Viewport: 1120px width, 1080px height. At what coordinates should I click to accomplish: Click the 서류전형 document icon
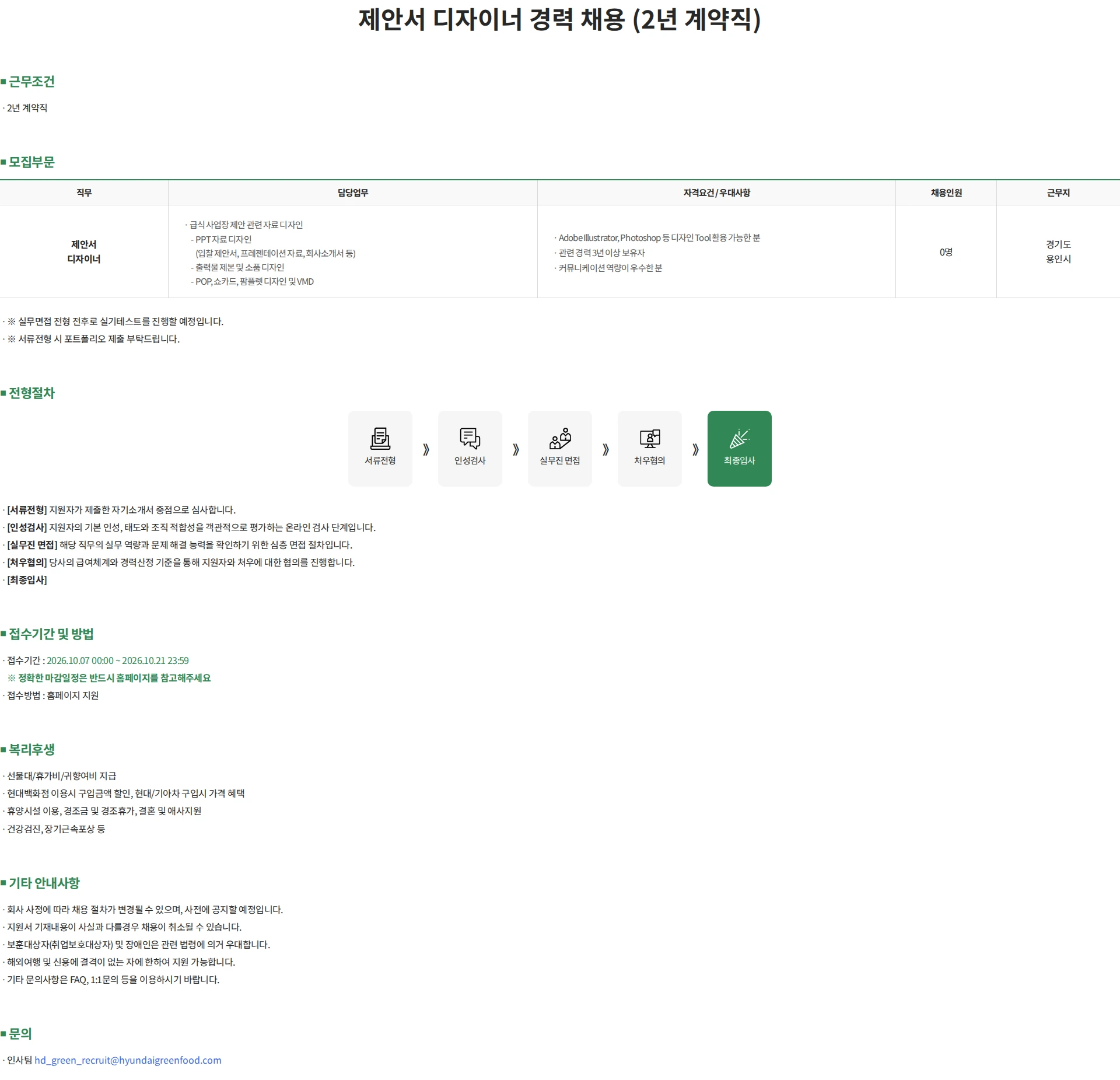point(380,438)
